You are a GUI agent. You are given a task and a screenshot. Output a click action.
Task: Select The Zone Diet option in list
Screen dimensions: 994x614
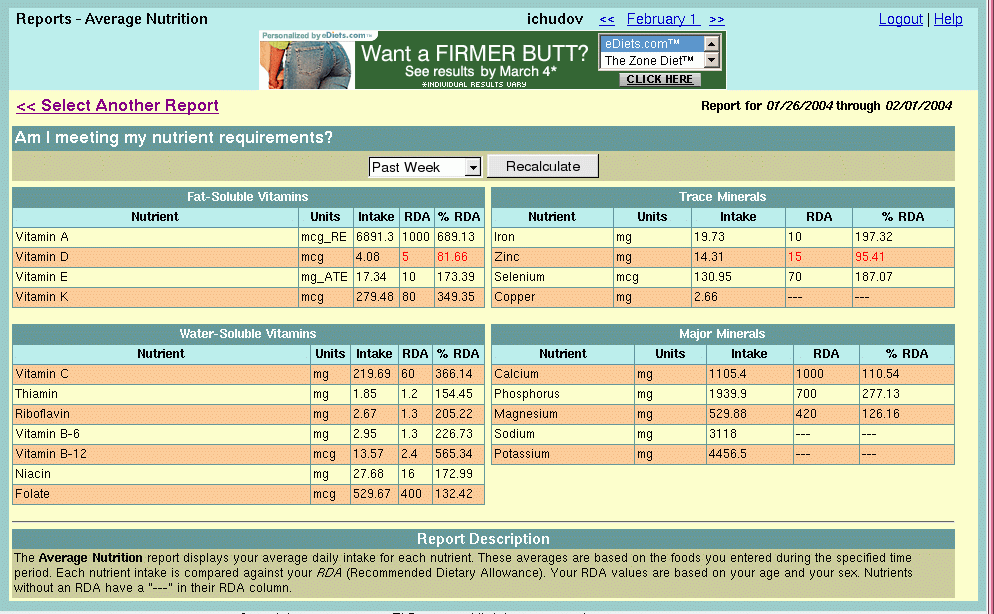[x=648, y=61]
